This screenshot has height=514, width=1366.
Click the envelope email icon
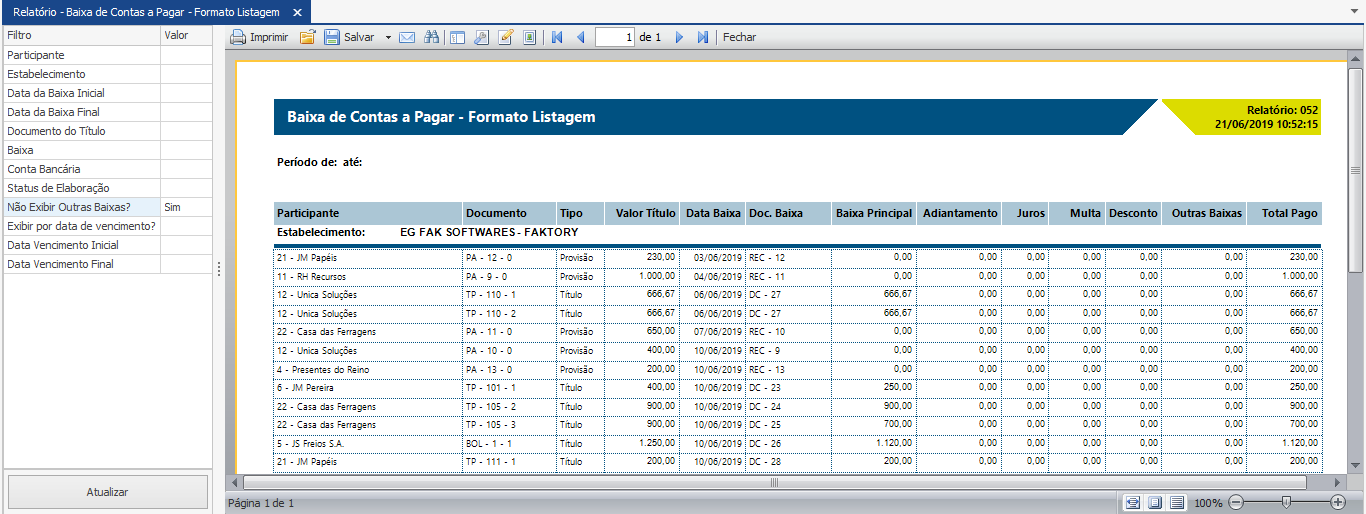(407, 37)
